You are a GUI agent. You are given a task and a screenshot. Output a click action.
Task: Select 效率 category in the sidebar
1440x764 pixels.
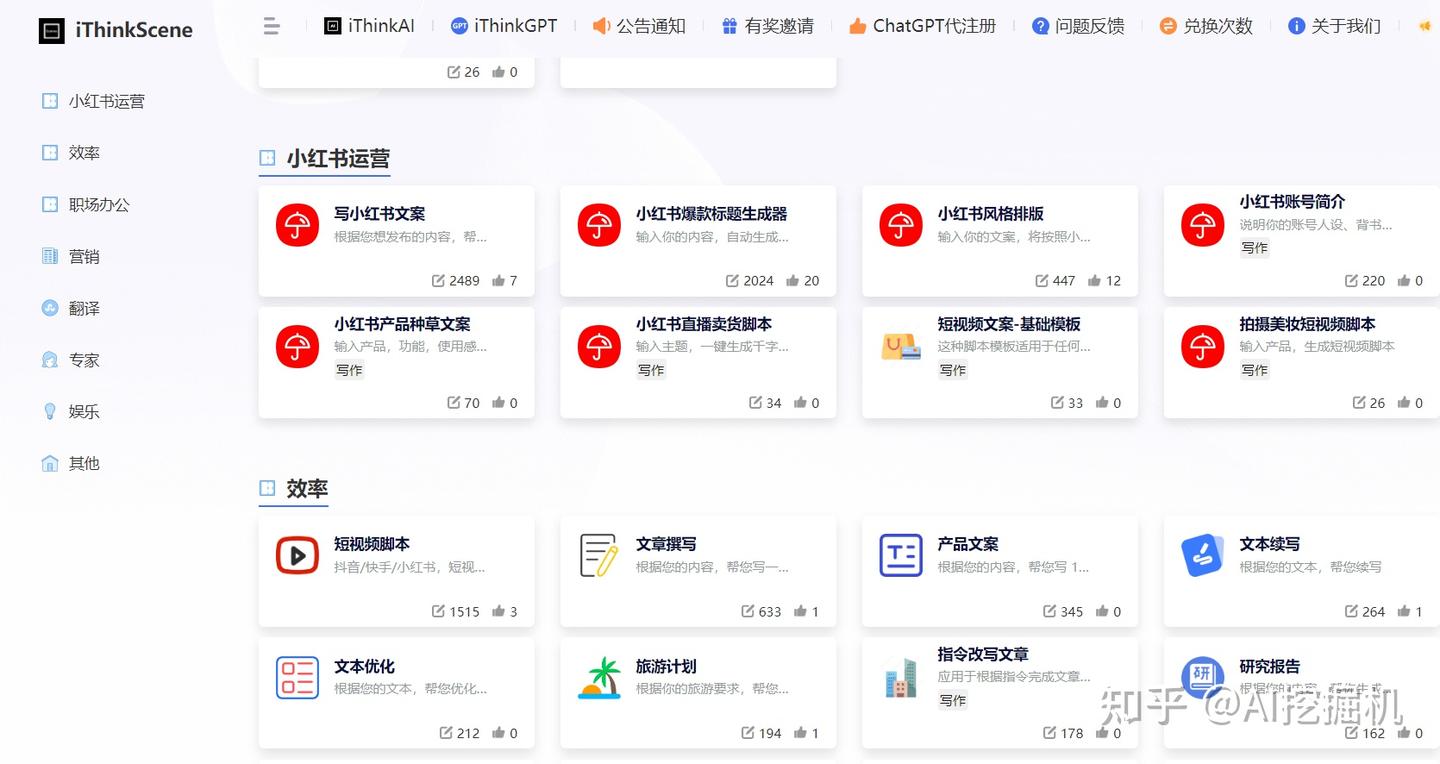tap(84, 152)
